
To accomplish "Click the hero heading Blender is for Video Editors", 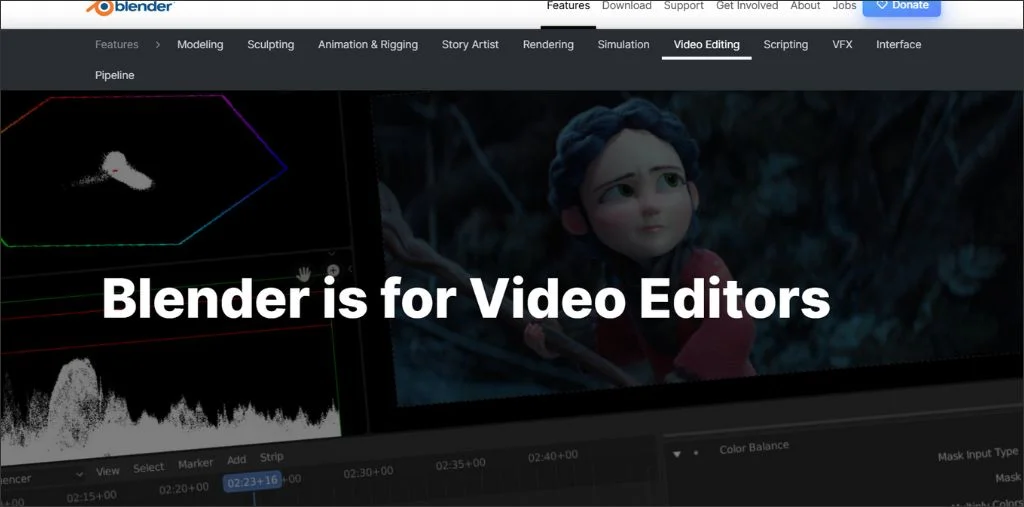I will tap(466, 297).
